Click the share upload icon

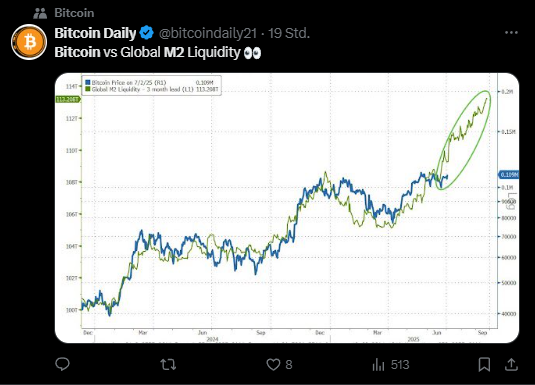[511, 364]
